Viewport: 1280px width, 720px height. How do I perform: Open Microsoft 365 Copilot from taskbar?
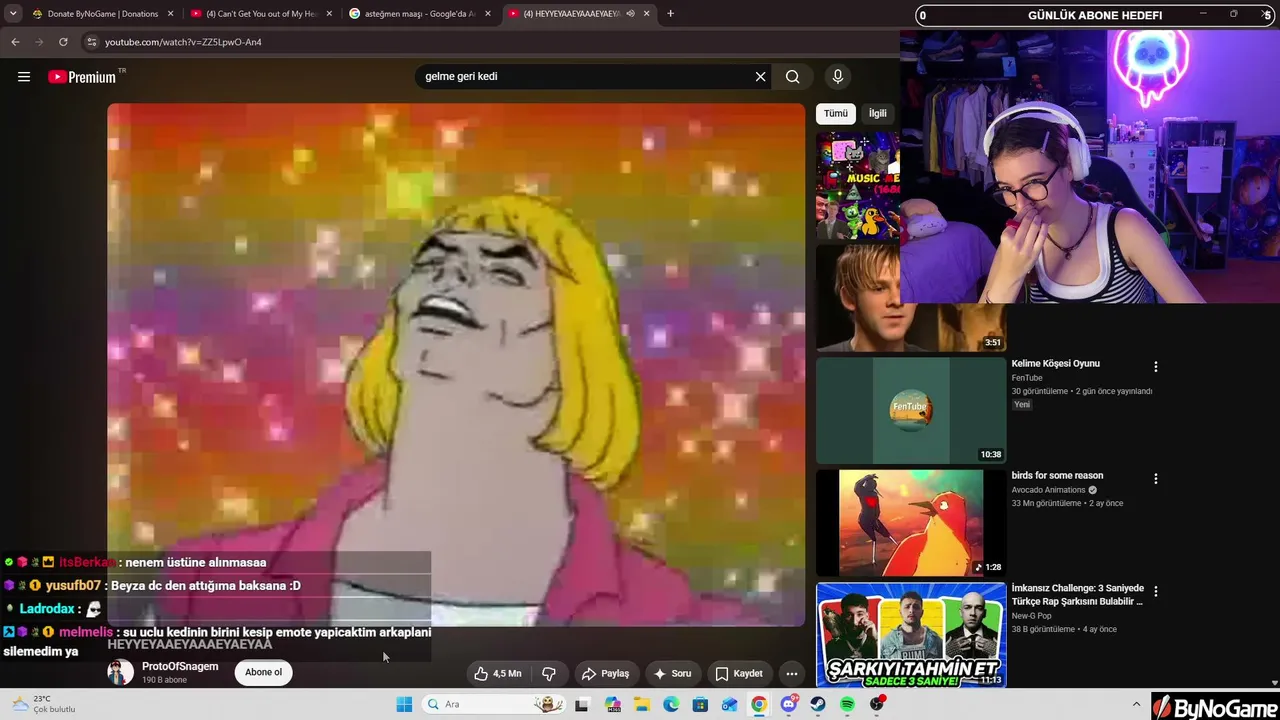click(x=612, y=704)
